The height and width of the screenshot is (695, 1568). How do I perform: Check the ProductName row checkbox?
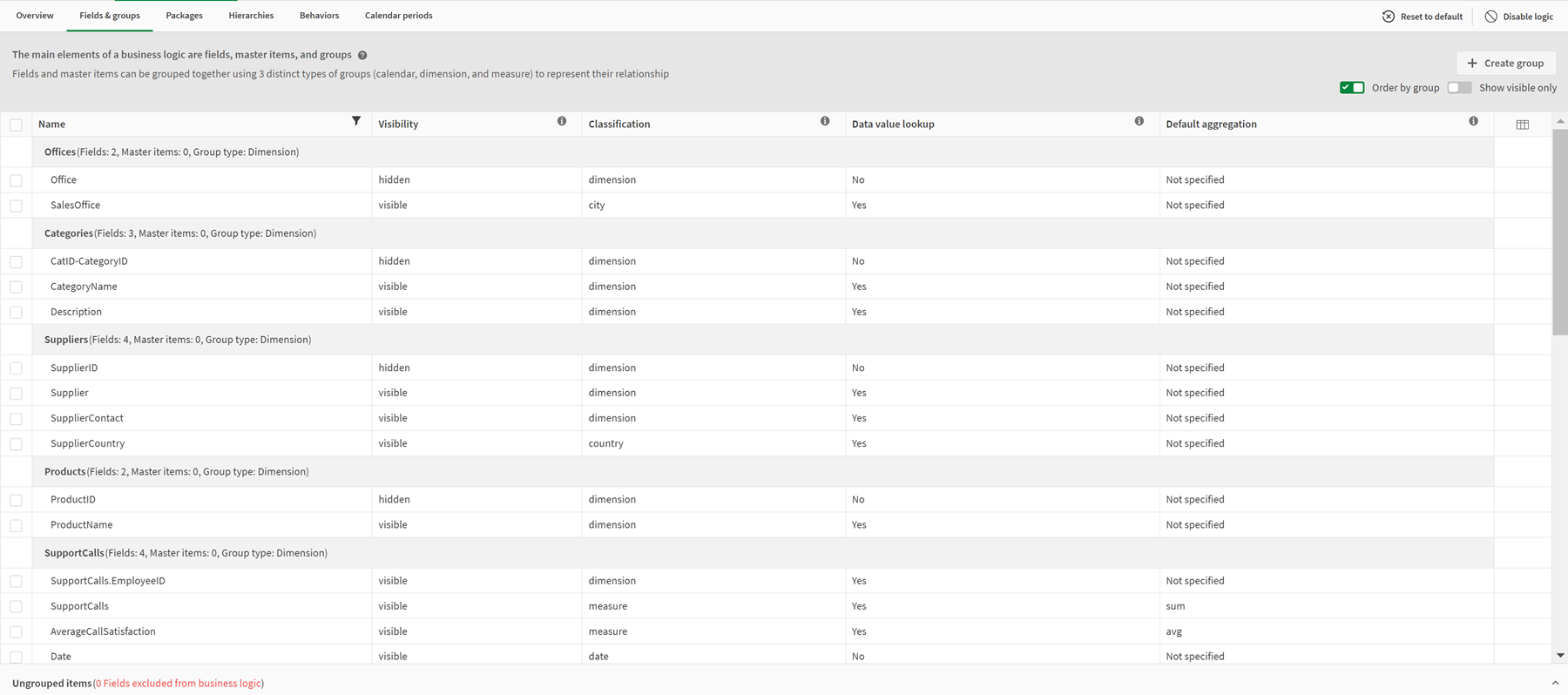pos(16,525)
